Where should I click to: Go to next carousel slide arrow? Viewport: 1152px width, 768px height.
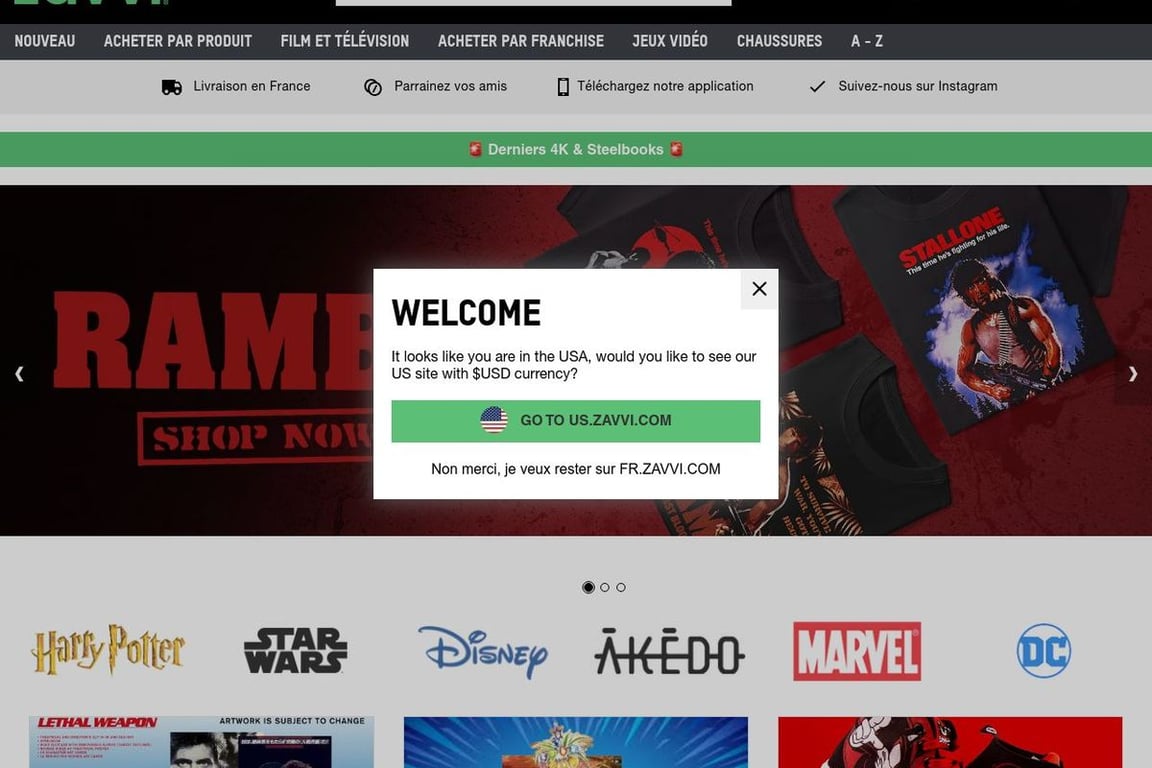pos(1133,374)
